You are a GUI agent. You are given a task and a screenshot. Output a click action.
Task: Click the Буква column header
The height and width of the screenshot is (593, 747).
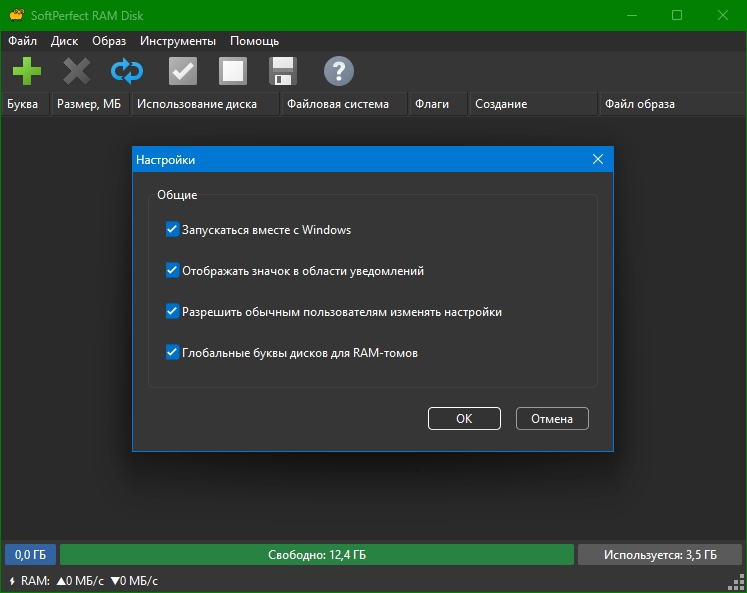(25, 104)
